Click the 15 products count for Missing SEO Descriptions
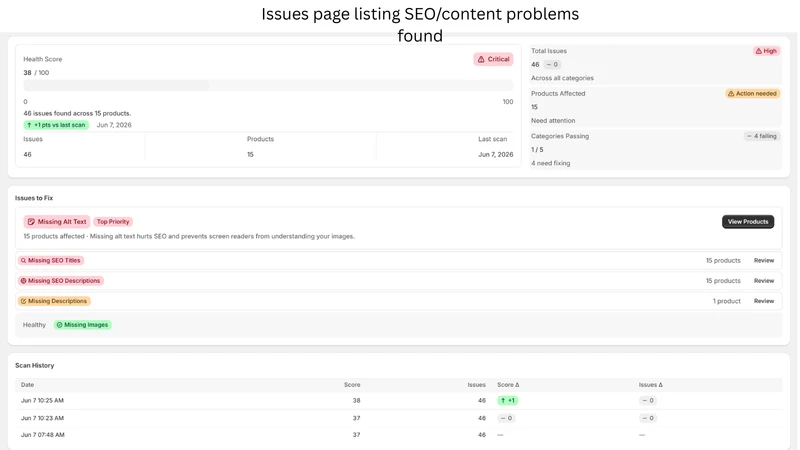This screenshot has height=450, width=800. pyautogui.click(x=723, y=281)
